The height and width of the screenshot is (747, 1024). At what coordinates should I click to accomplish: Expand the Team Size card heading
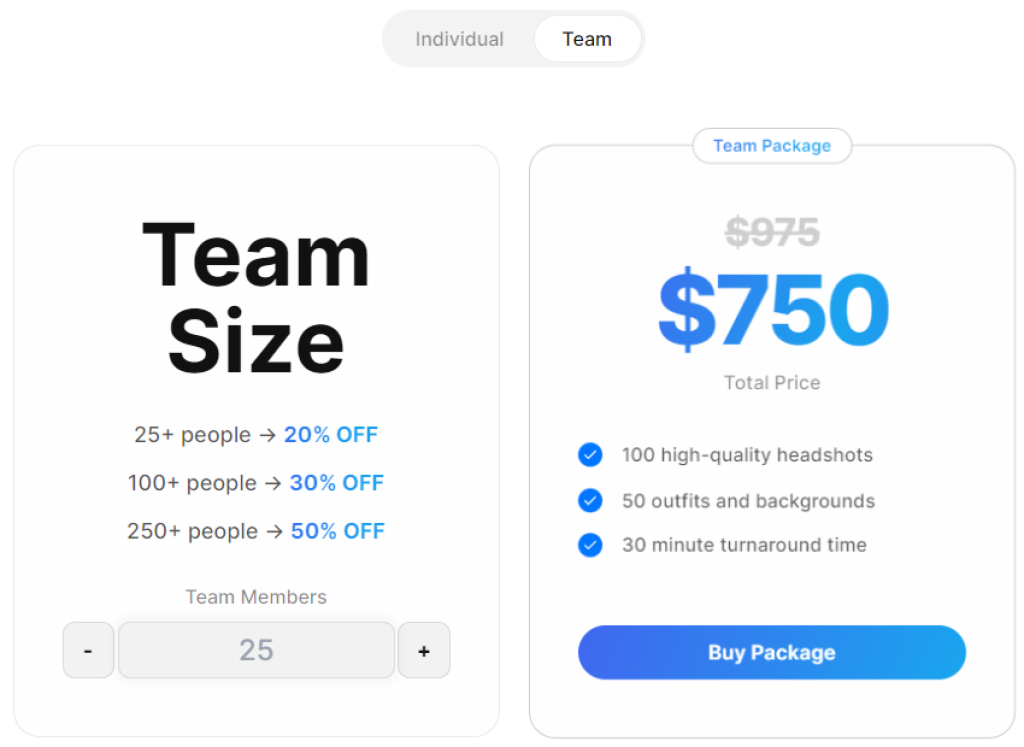click(256, 297)
